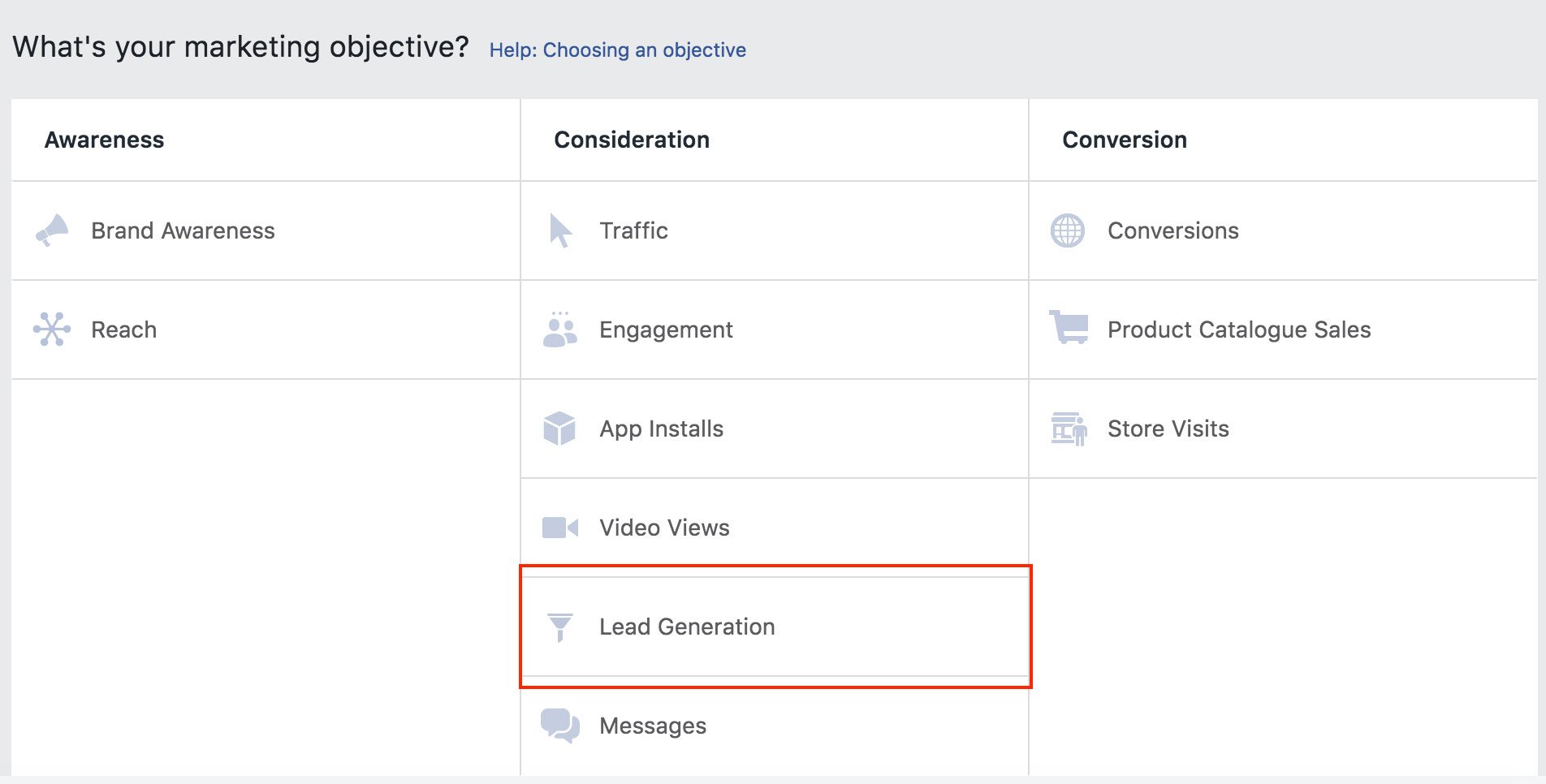Open the 'Help: Choosing an objective' link
Viewport: 1546px width, 784px height.
point(617,50)
